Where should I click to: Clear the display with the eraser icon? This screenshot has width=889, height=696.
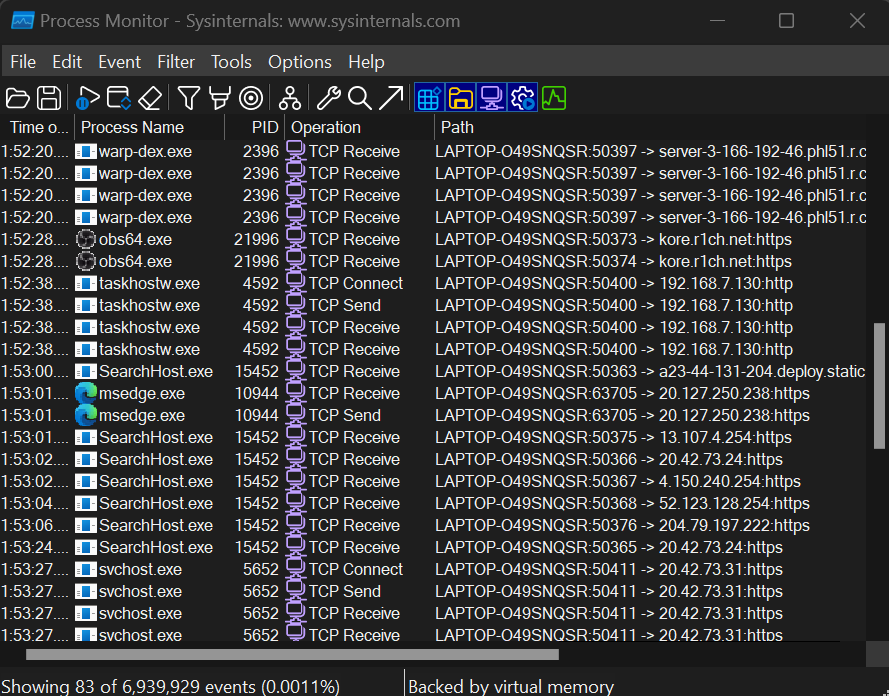coord(149,98)
